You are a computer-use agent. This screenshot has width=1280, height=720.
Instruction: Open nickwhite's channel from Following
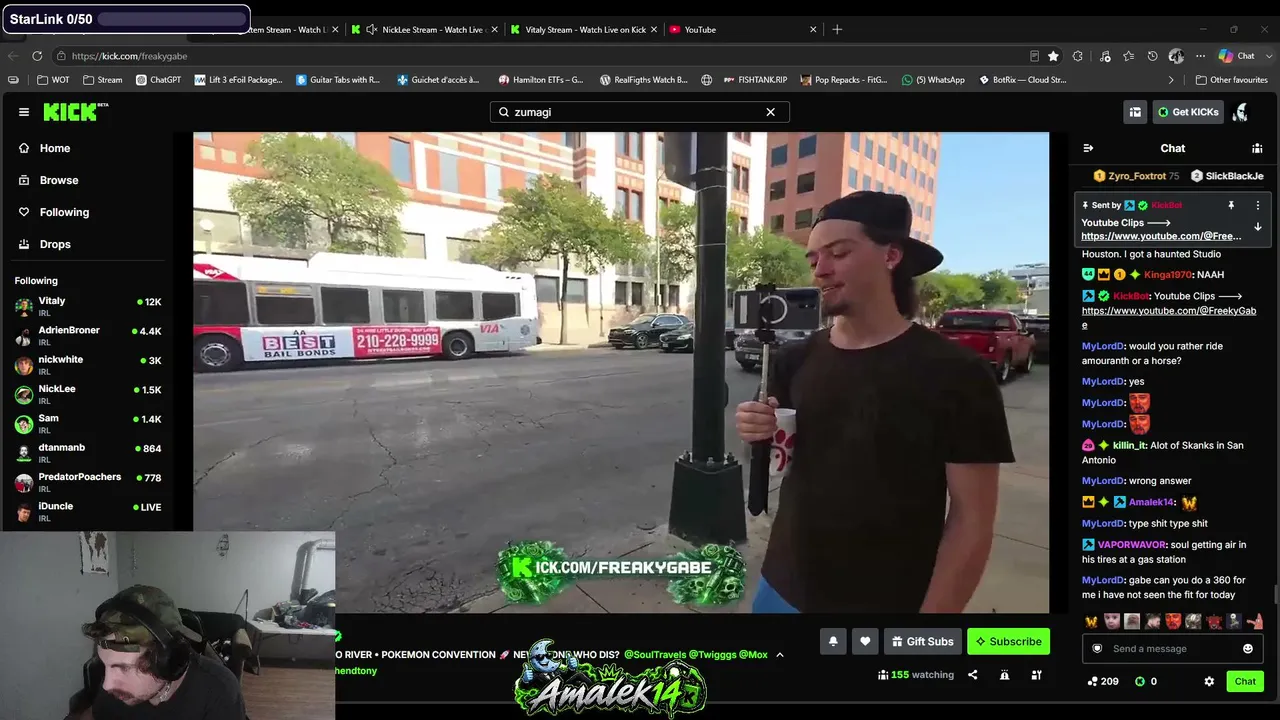click(88, 365)
